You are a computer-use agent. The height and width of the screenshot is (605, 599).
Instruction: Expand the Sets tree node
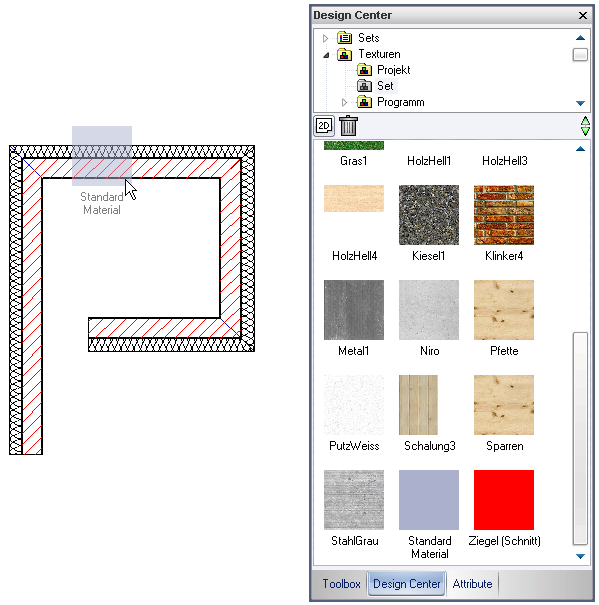pos(325,38)
